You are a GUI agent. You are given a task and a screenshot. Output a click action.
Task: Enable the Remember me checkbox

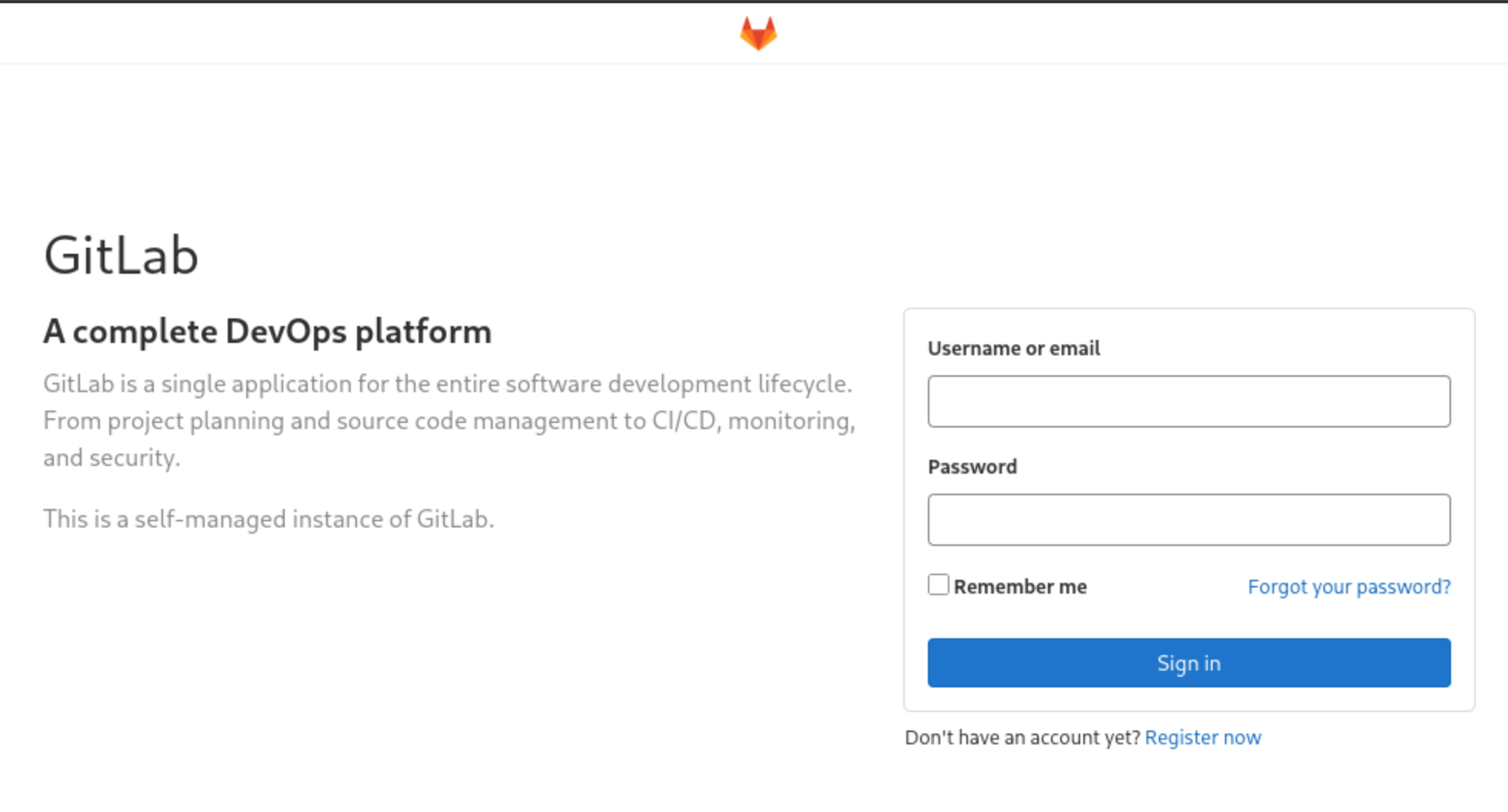(x=938, y=585)
